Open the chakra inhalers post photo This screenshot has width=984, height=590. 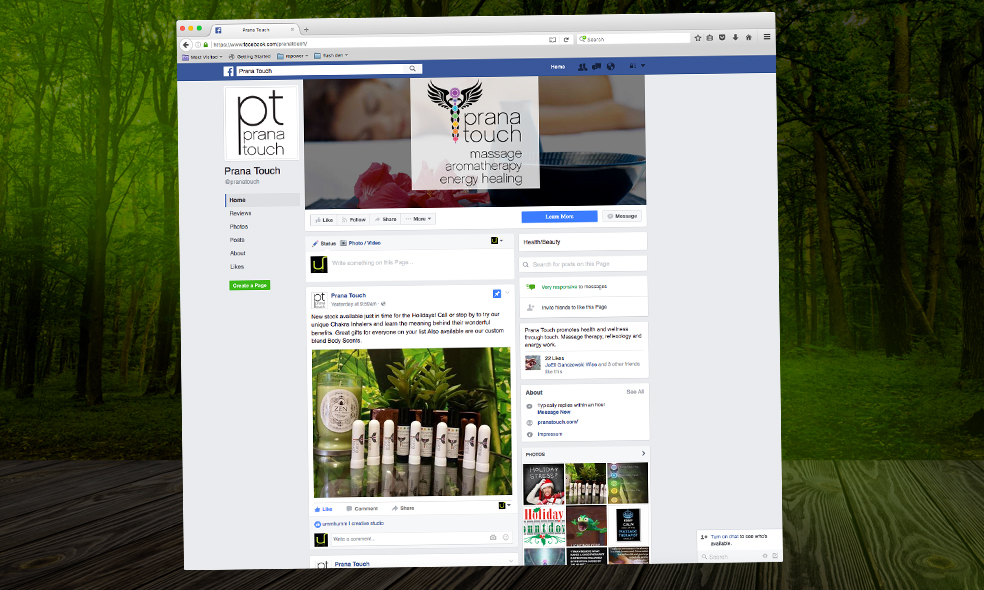click(412, 422)
